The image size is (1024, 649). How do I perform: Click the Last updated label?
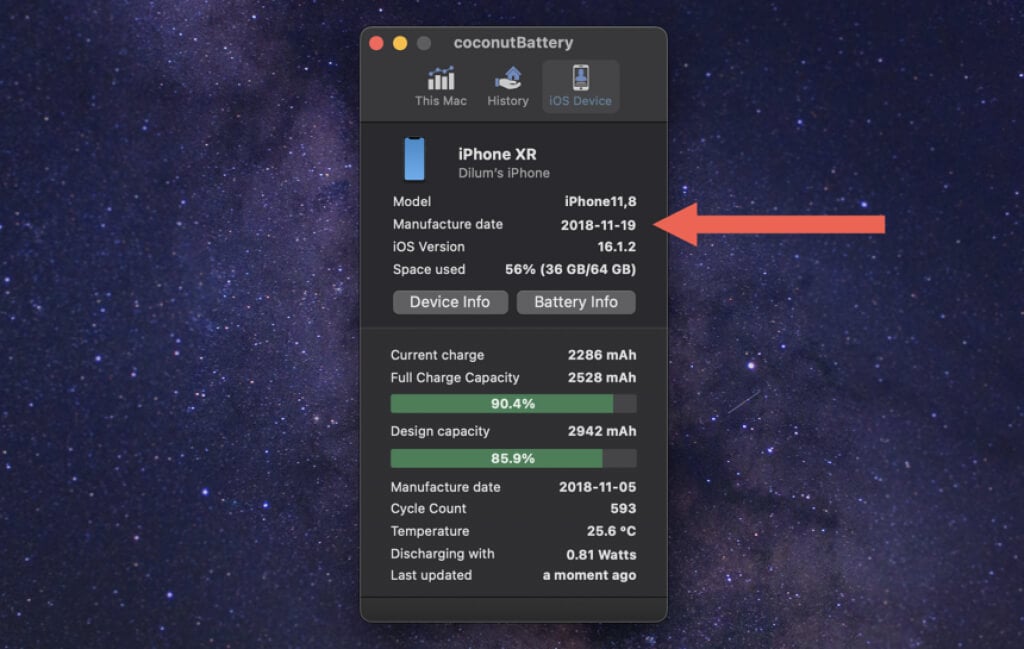[431, 576]
